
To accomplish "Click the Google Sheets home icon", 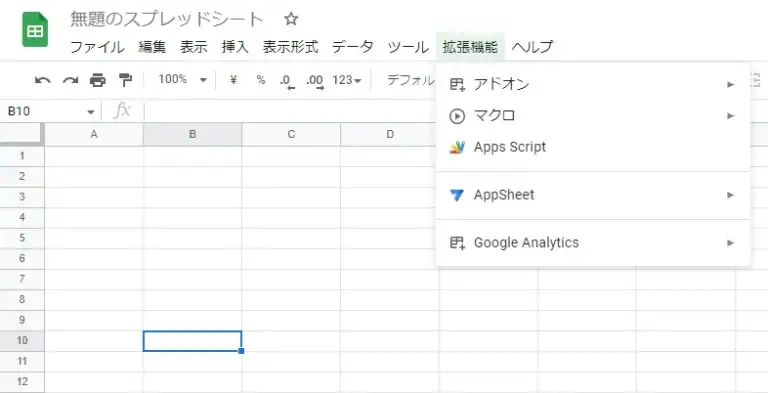I will coord(35,30).
